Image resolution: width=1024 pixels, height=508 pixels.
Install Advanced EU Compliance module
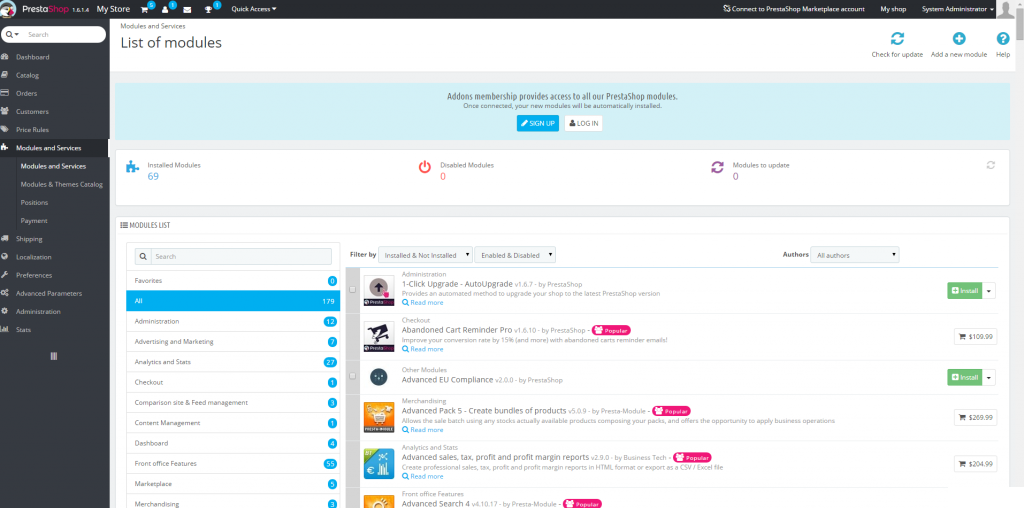click(965, 377)
